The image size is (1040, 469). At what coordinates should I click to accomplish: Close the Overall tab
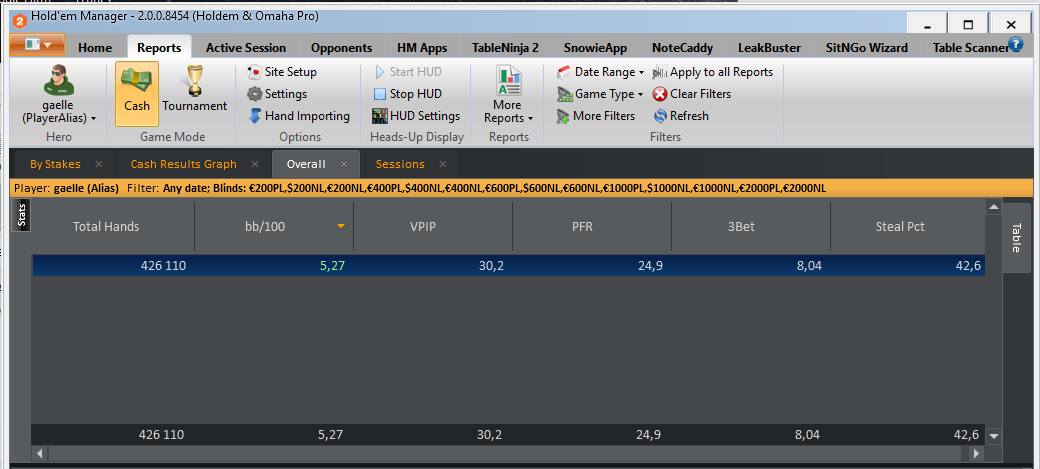click(x=344, y=164)
